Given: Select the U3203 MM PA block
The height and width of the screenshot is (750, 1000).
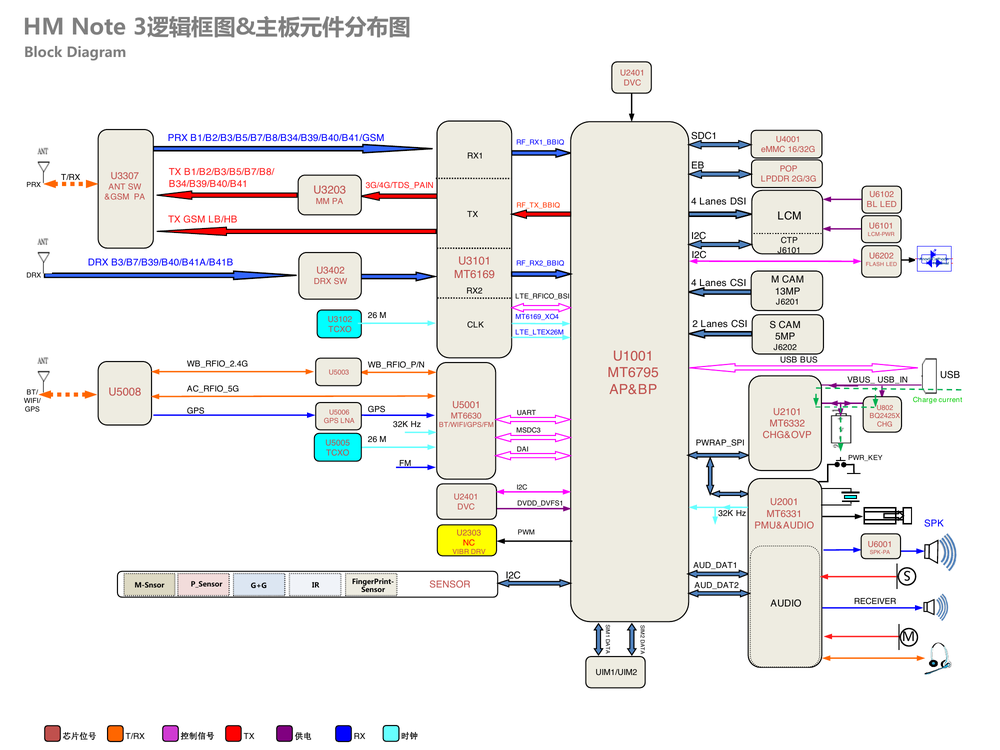Looking at the screenshot, I should click(330, 195).
